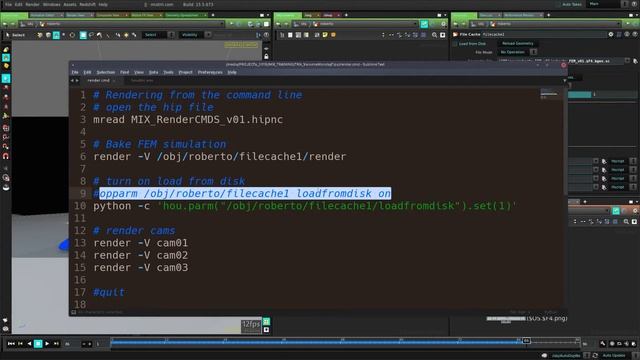
Task: Click the yellow sun light icon in viewport toolbar
Action: [126, 35]
